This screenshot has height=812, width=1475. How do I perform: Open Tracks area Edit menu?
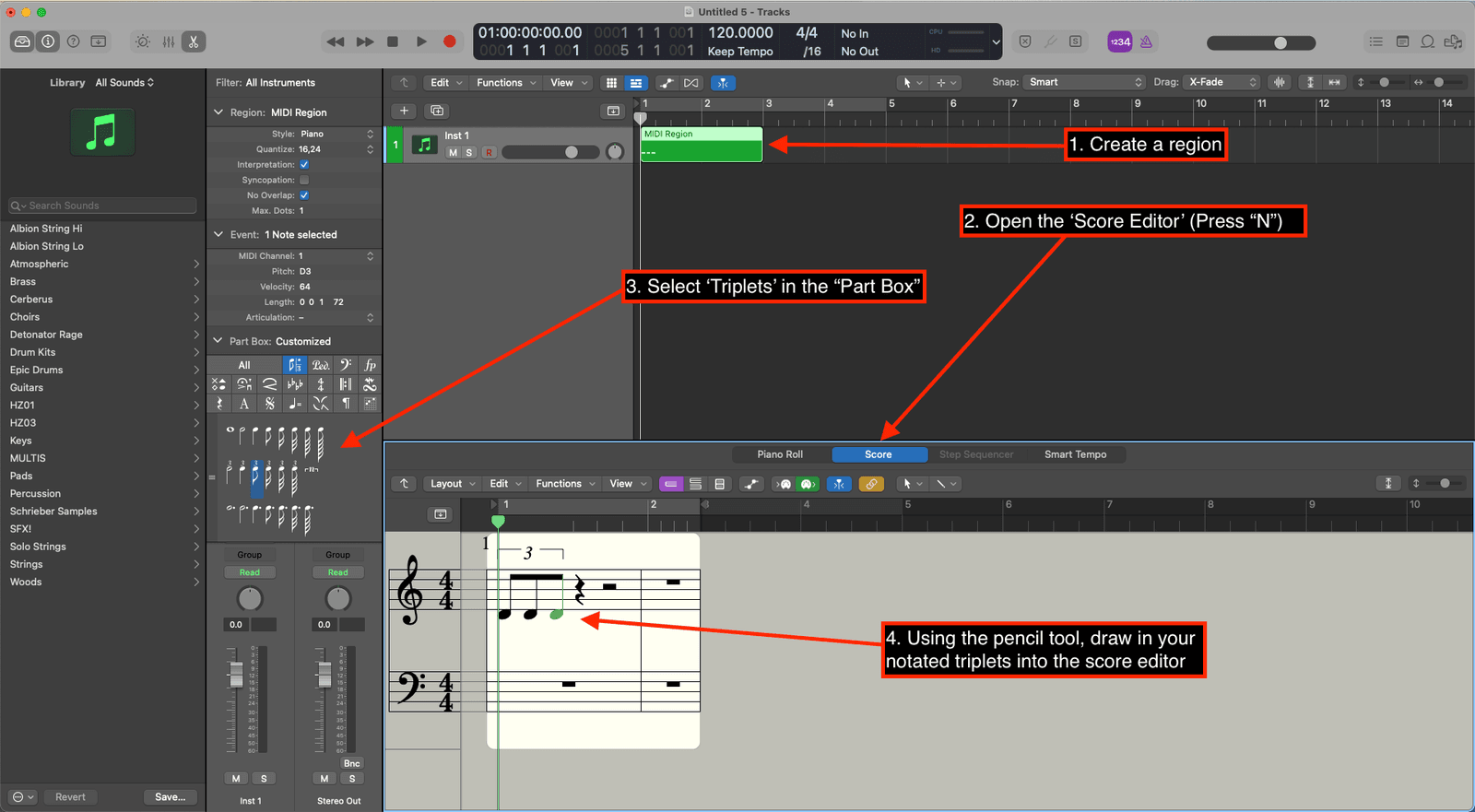coord(446,83)
